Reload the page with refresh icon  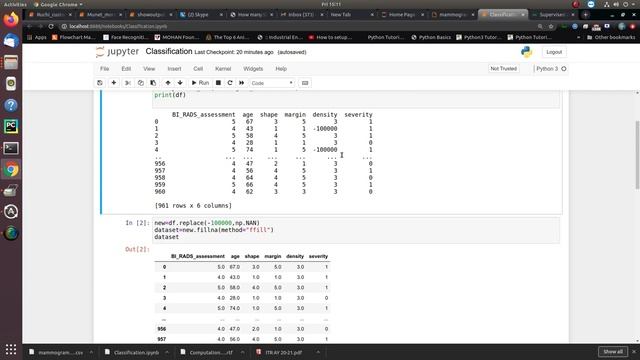51,26
